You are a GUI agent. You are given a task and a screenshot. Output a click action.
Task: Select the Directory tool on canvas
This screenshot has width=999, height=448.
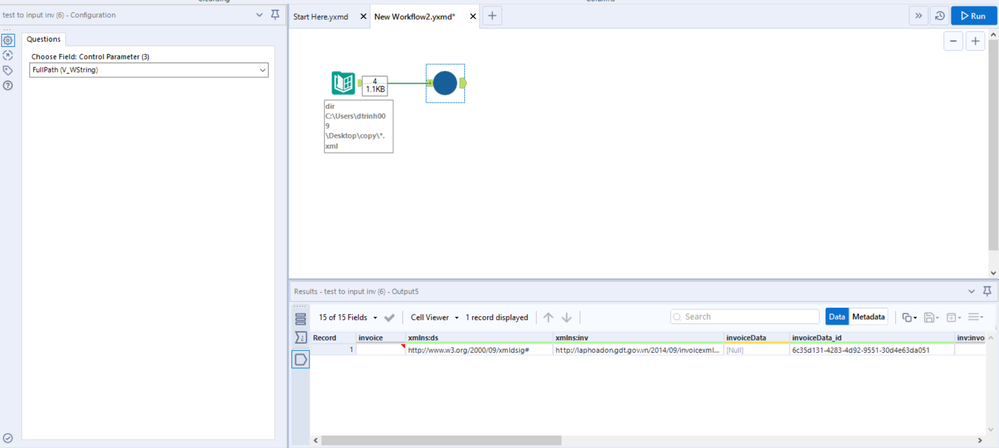pos(343,83)
